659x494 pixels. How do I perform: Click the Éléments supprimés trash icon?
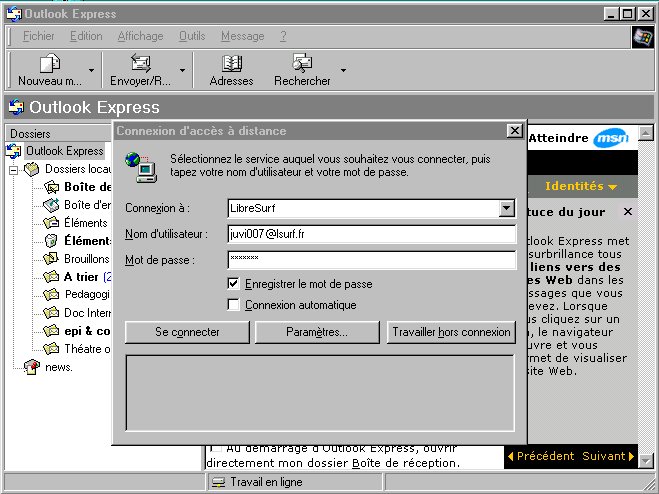point(51,240)
